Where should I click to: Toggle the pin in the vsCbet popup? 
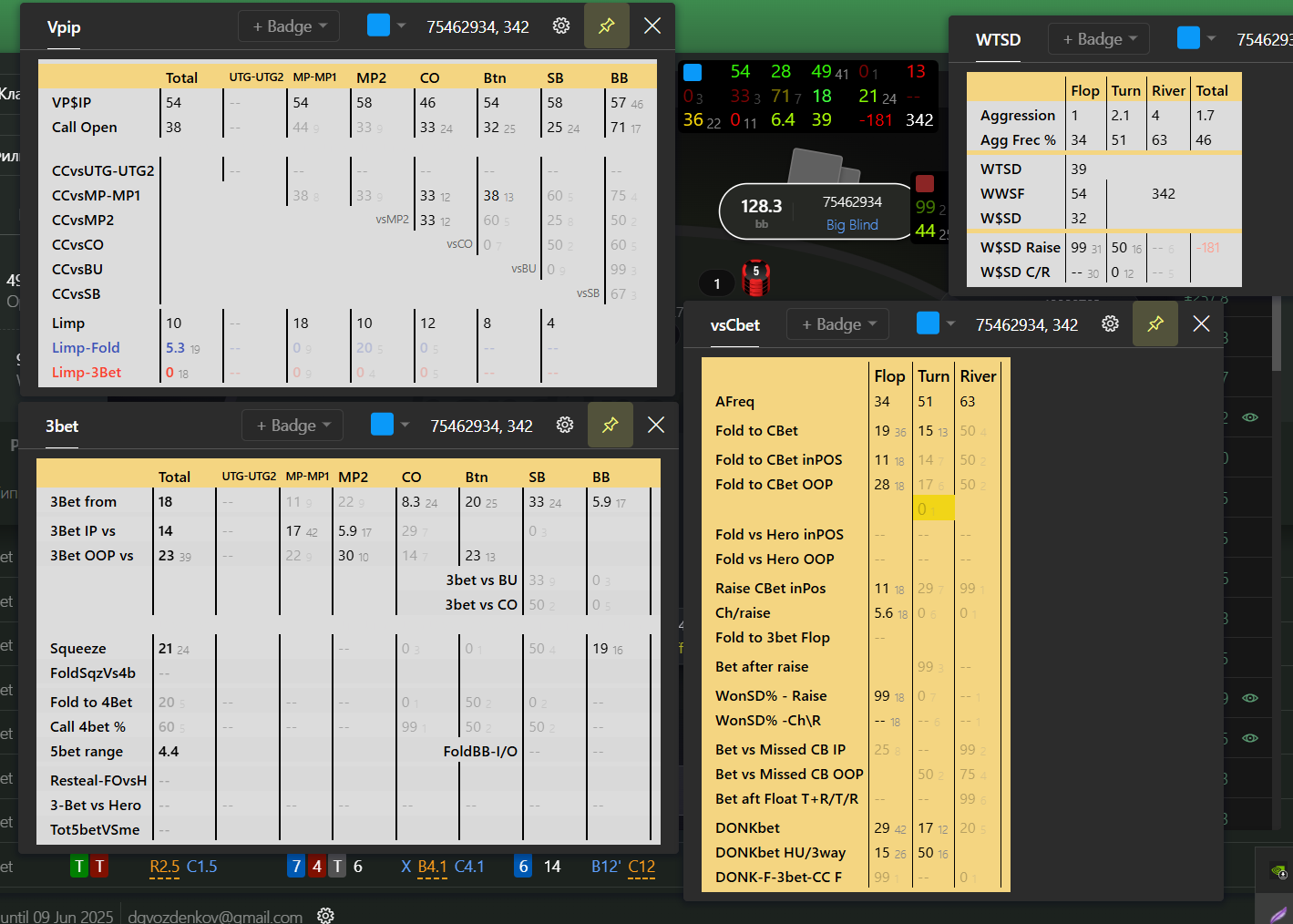coord(1155,323)
